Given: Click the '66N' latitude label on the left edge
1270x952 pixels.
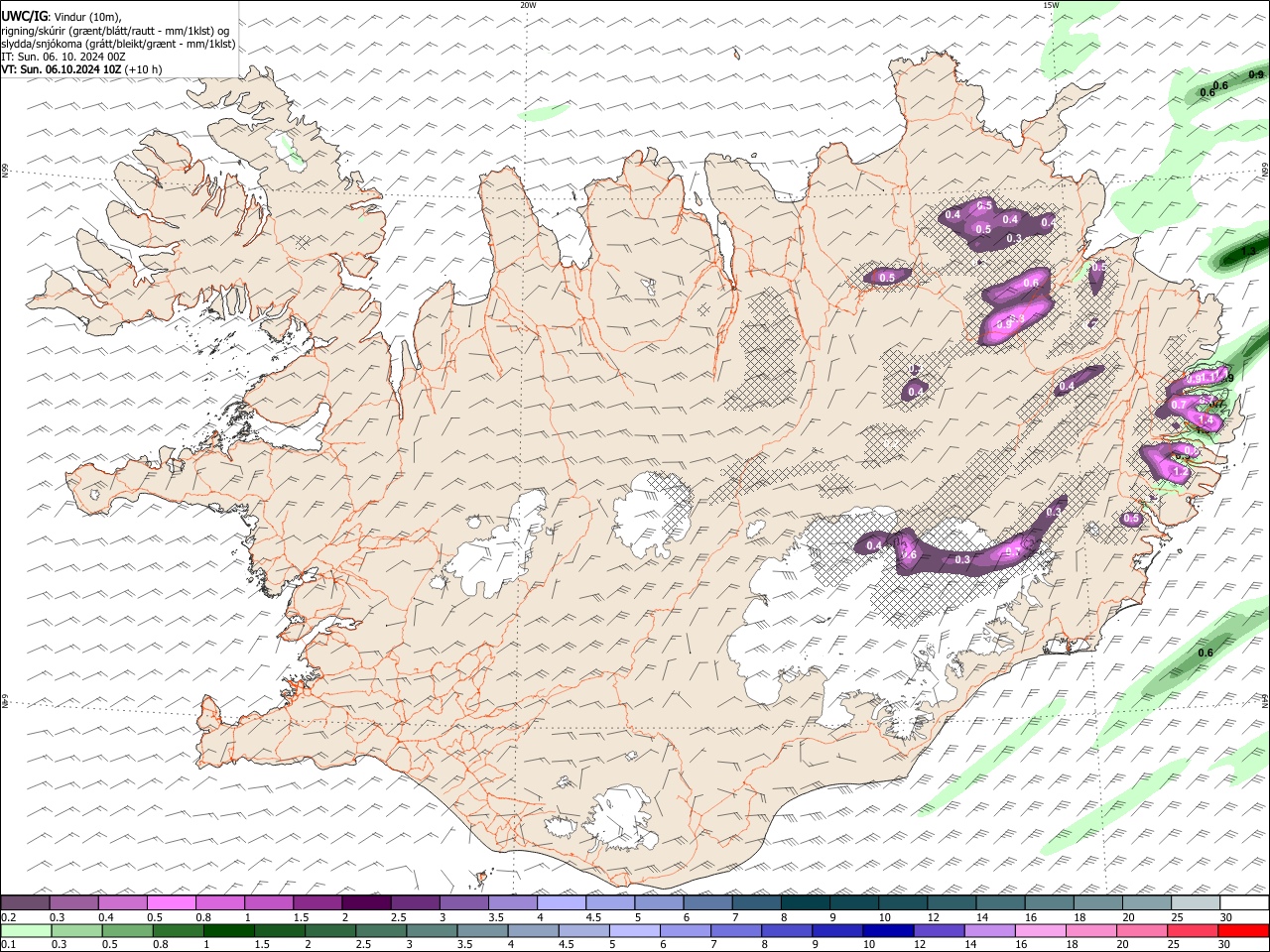Looking at the screenshot, I should [5, 172].
